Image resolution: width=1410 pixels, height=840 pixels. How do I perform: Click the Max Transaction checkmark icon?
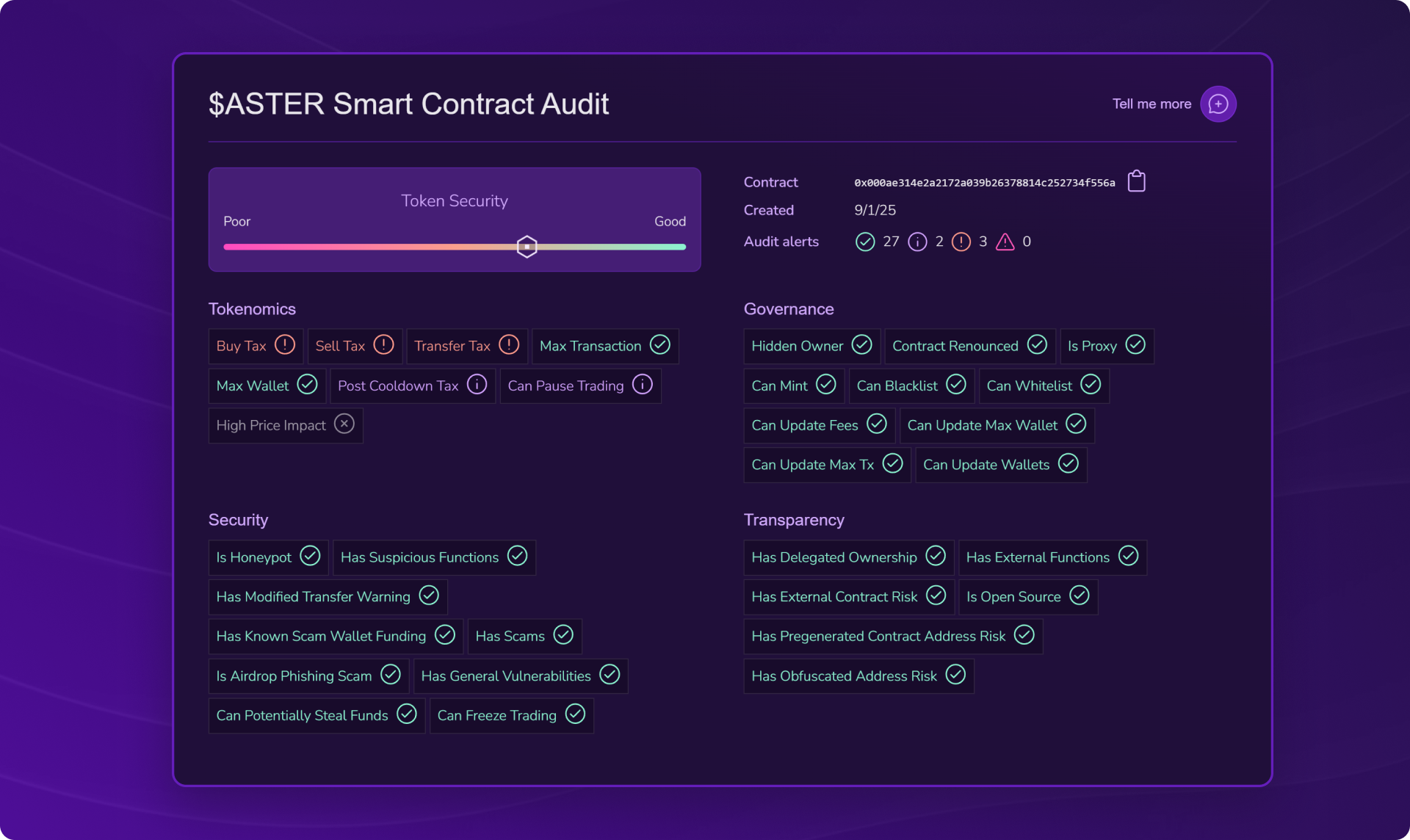(660, 344)
